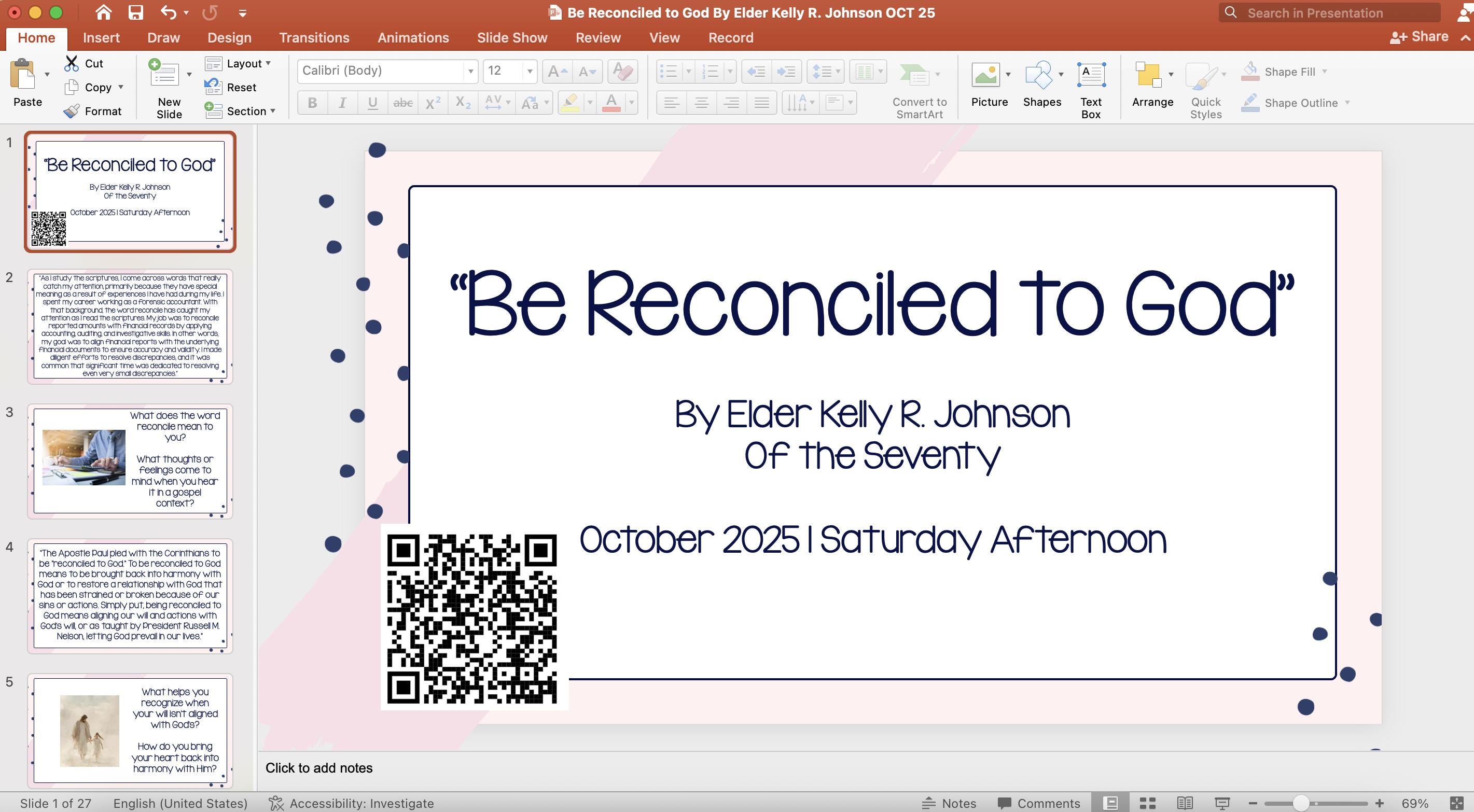Open the Insert tab

(101, 38)
